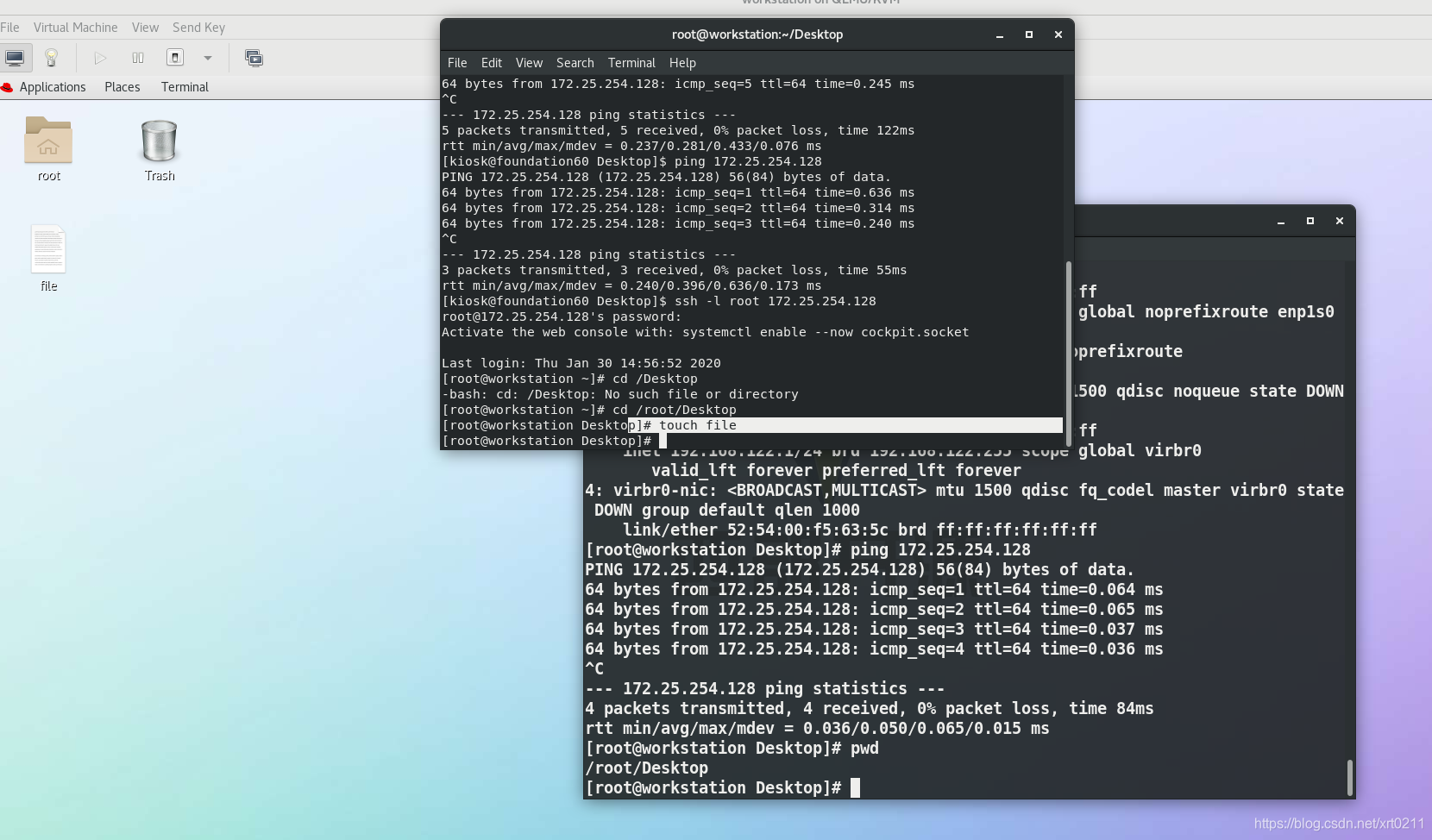Click the front terminal vertical scrollbar
Screen dimensions: 1432x840
(1069, 354)
